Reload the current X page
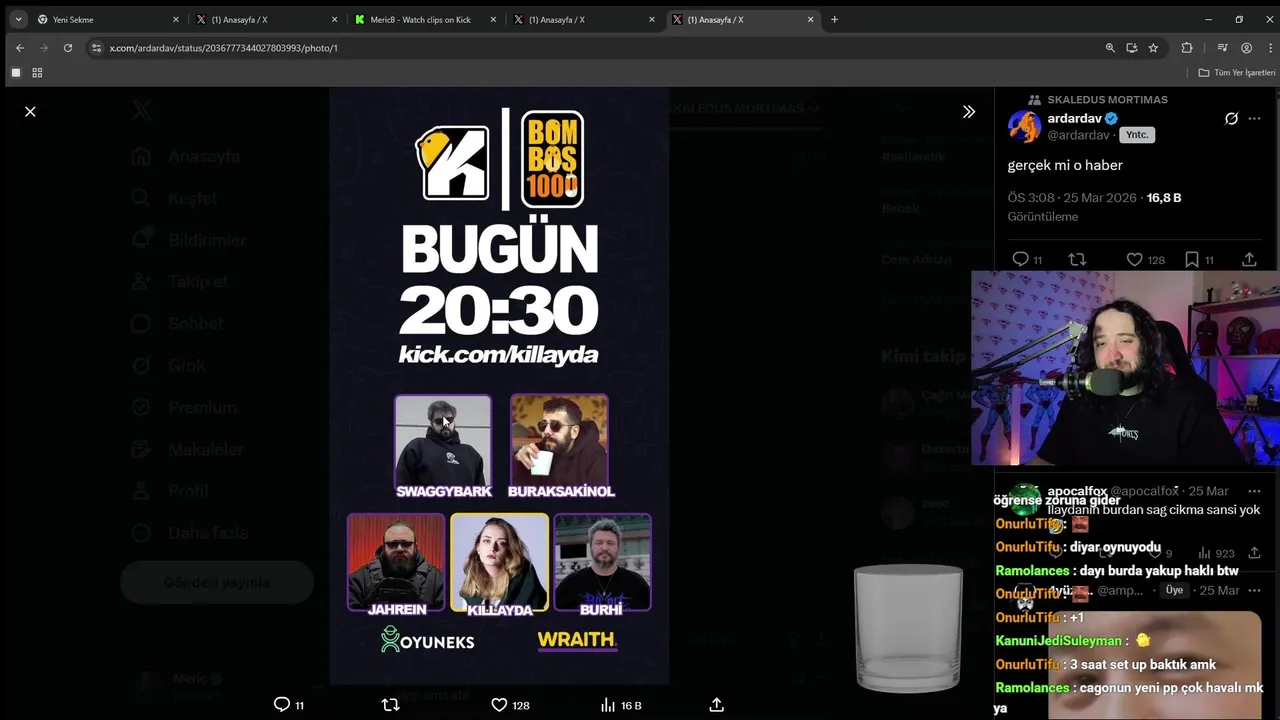The height and width of the screenshot is (720, 1280). 68,48
